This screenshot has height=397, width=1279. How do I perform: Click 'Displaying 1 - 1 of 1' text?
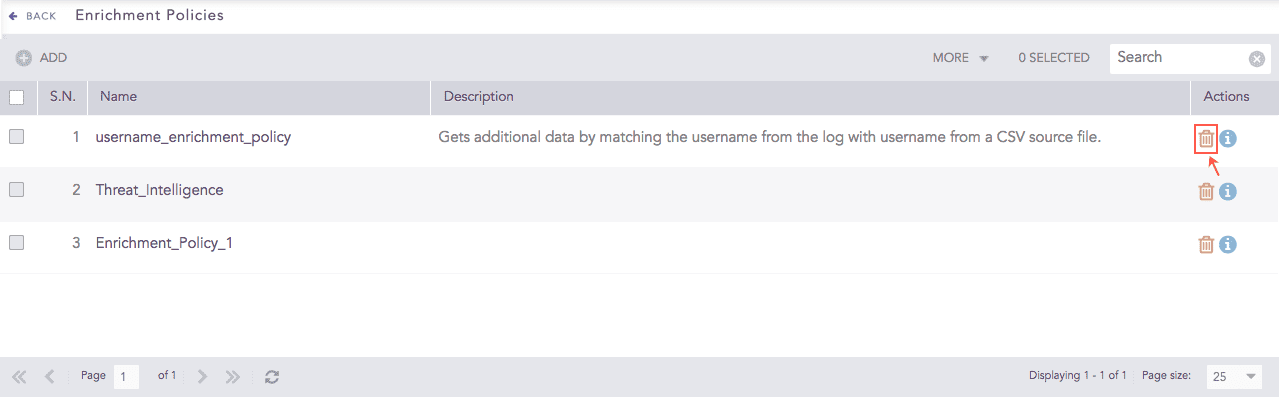pos(1077,376)
